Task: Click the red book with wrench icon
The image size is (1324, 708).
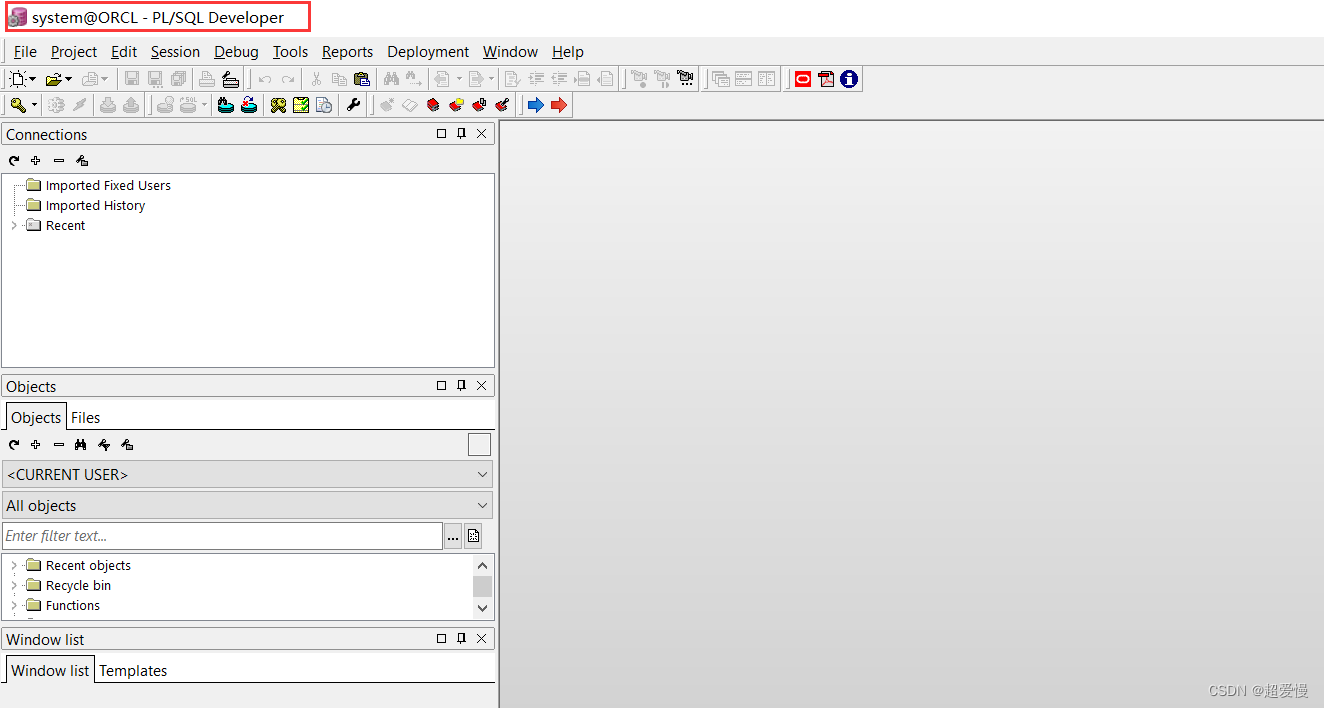Action: 502,105
